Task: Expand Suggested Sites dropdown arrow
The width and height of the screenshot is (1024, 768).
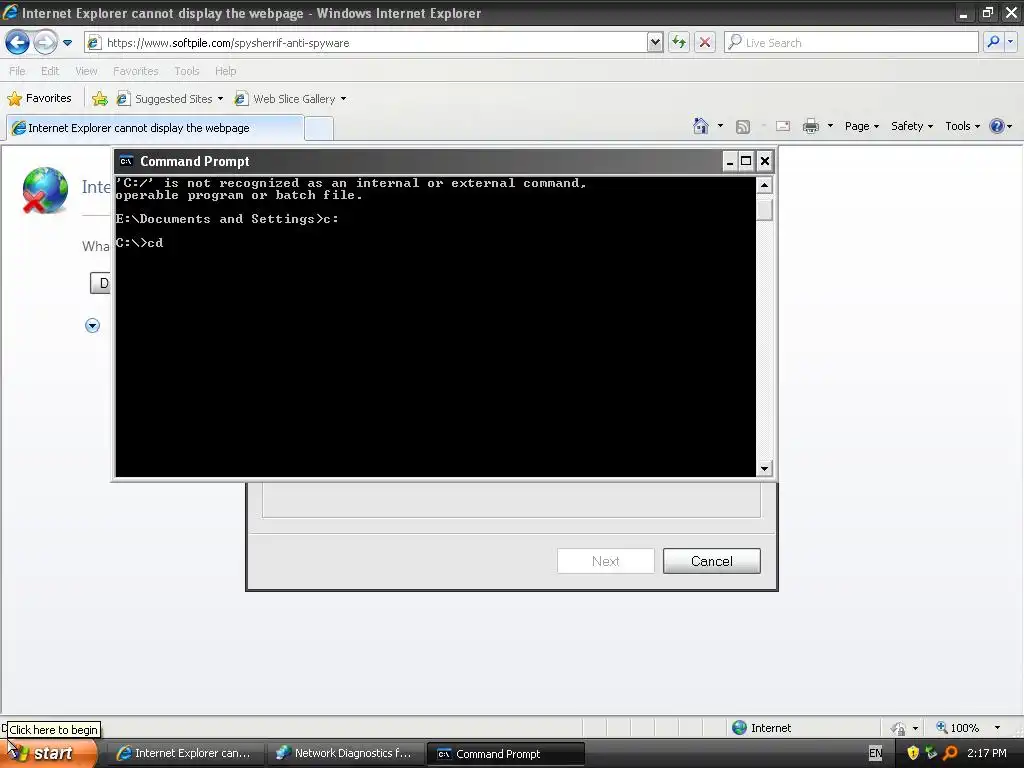Action: [220, 99]
